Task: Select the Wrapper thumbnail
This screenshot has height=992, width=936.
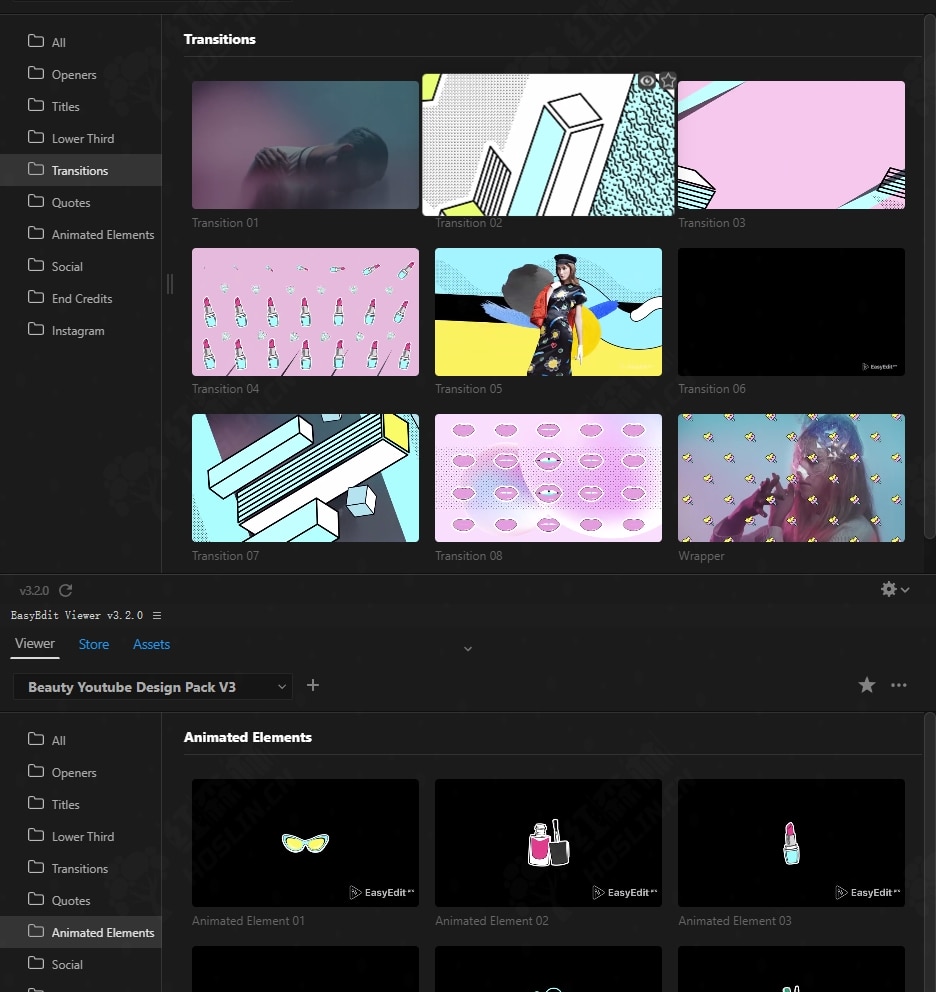Action: point(791,478)
